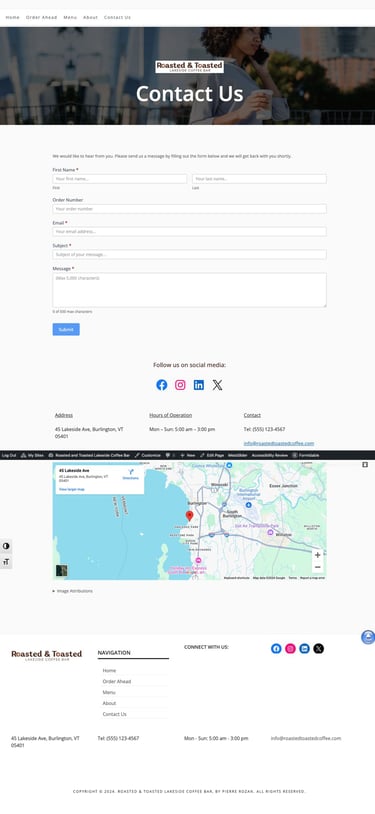This screenshot has height=814, width=375.
Task: Click footer Home link
Action: point(110,671)
